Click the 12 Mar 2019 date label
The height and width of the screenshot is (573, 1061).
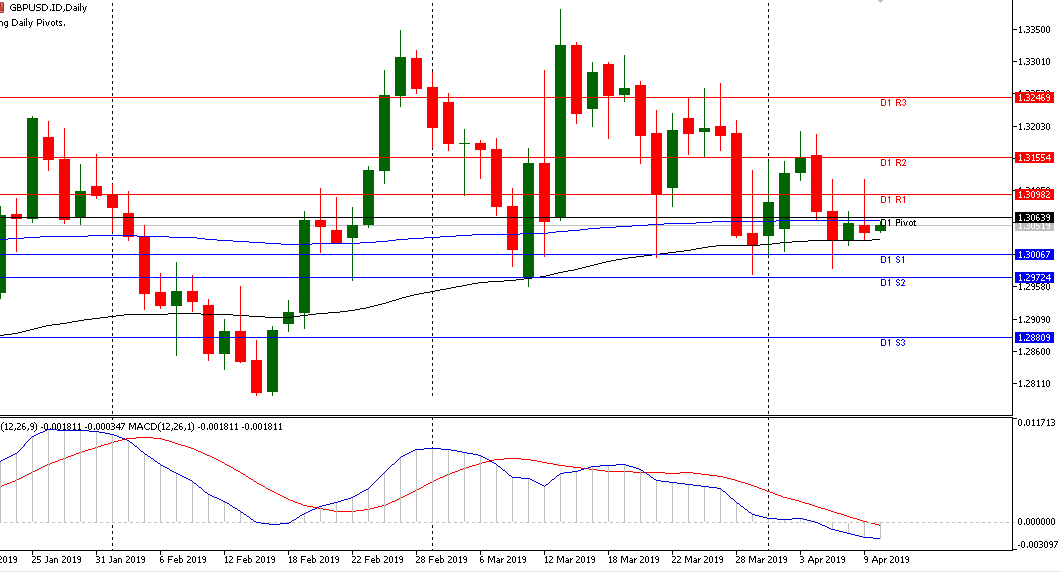coord(568,559)
